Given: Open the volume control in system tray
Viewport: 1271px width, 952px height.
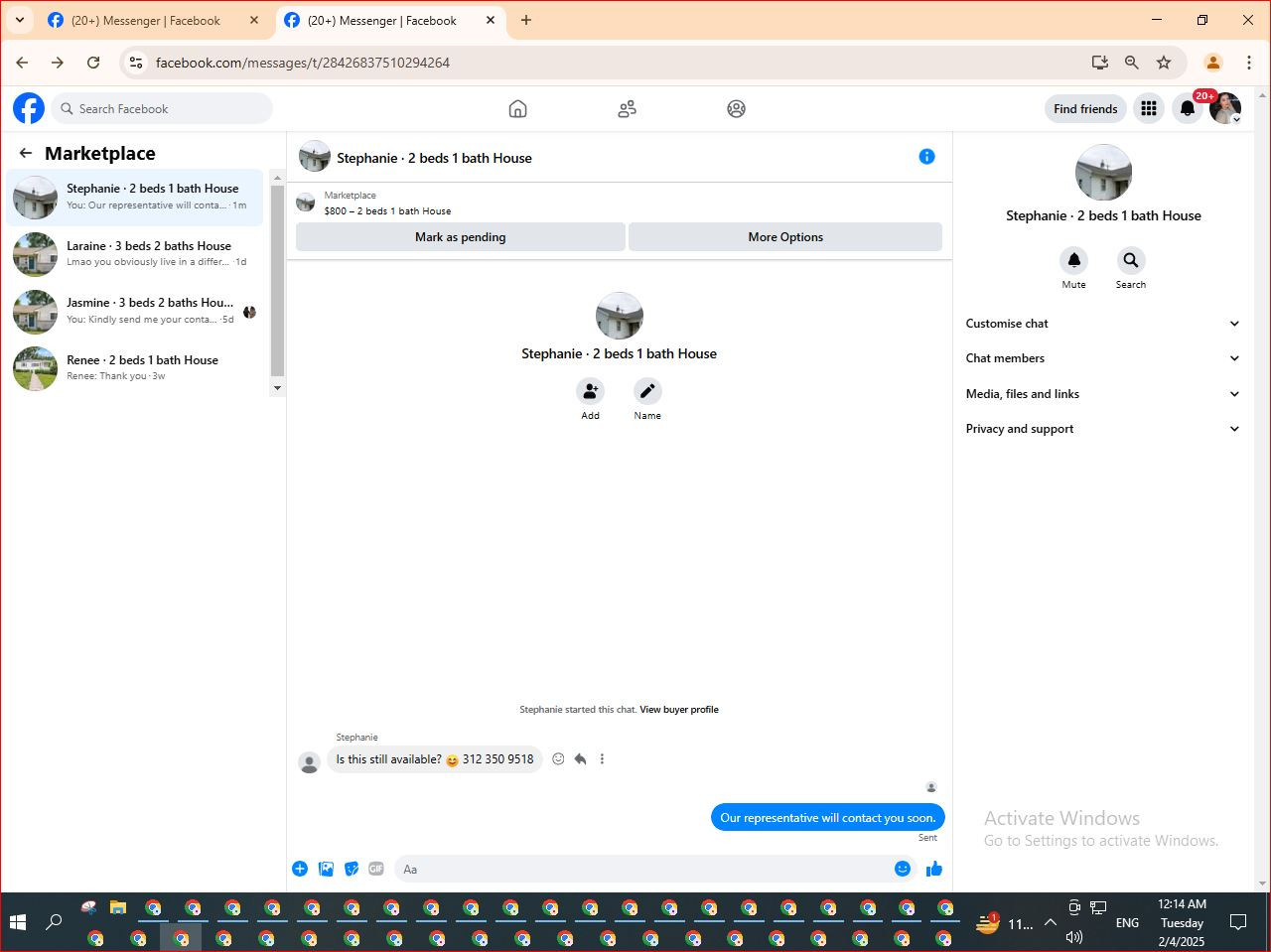Looking at the screenshot, I should coord(1073,937).
